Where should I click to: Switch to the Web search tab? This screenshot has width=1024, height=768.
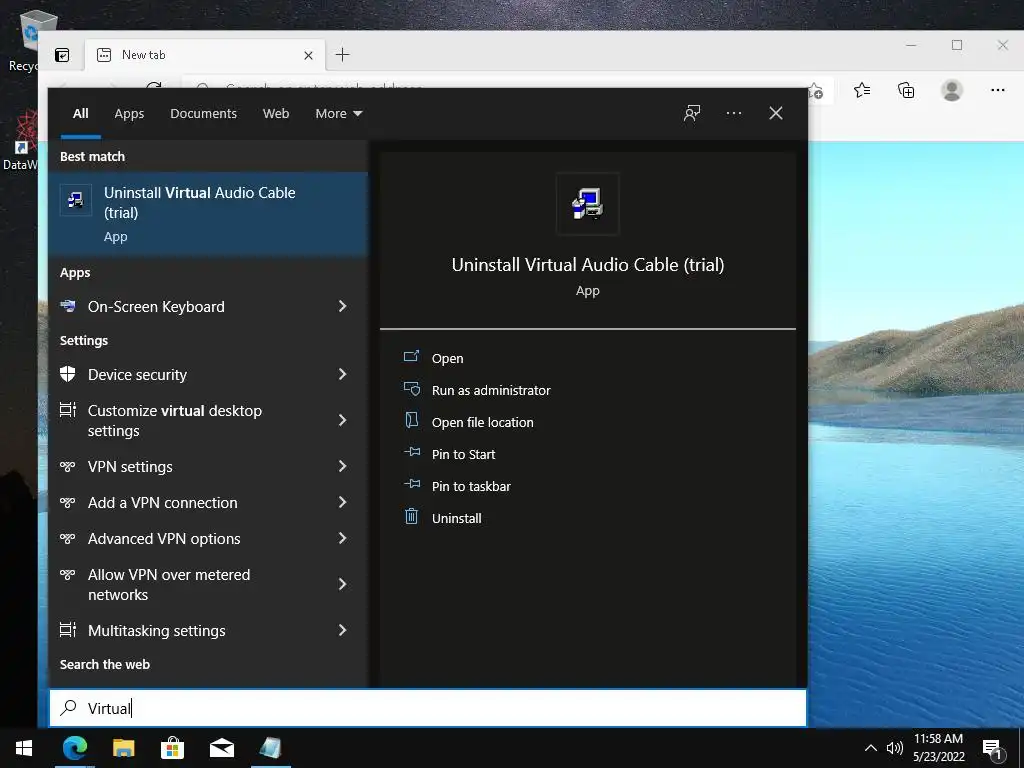[x=276, y=114]
